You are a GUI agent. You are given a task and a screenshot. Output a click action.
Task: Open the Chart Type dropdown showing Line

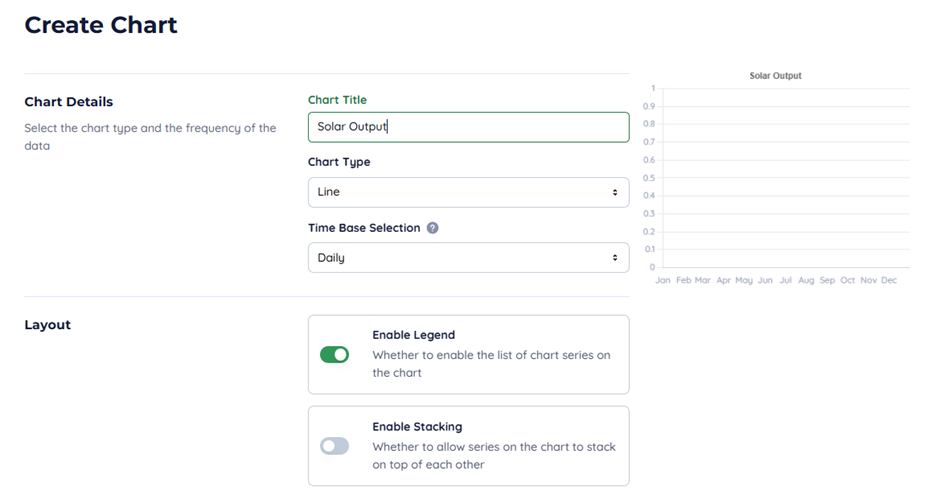coord(468,192)
